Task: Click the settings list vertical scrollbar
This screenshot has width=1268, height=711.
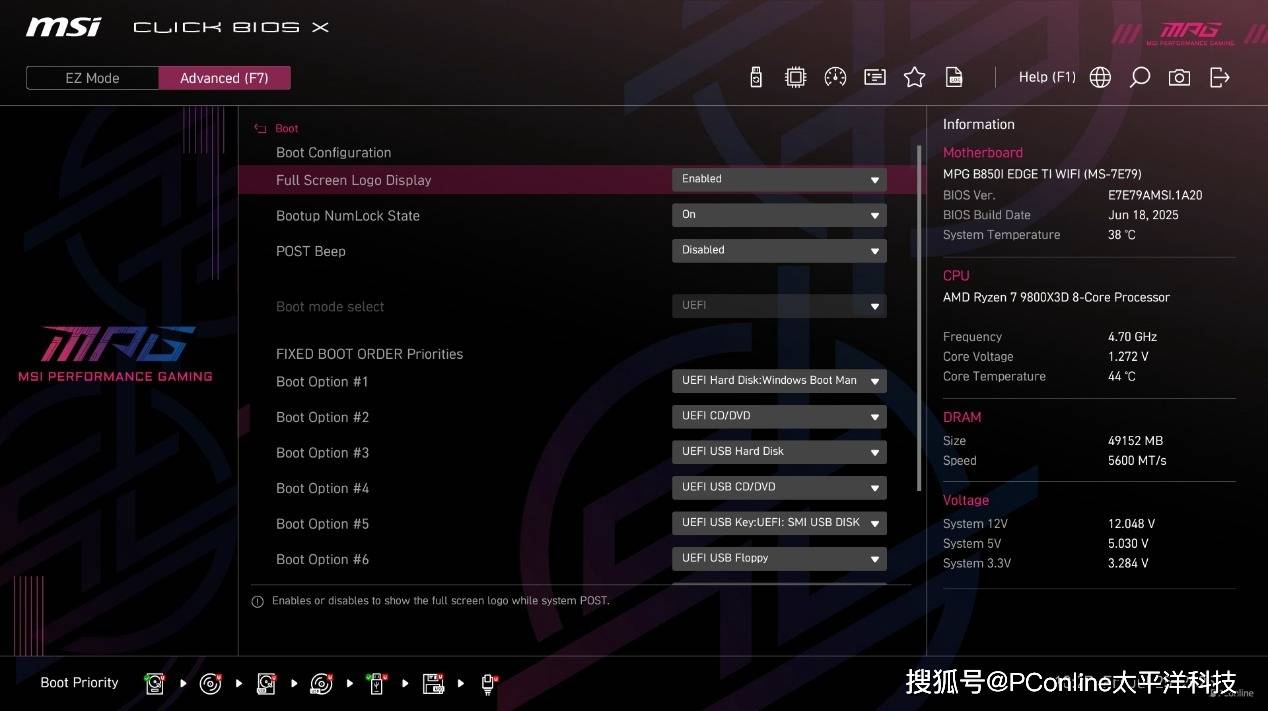Action: pyautogui.click(x=919, y=318)
